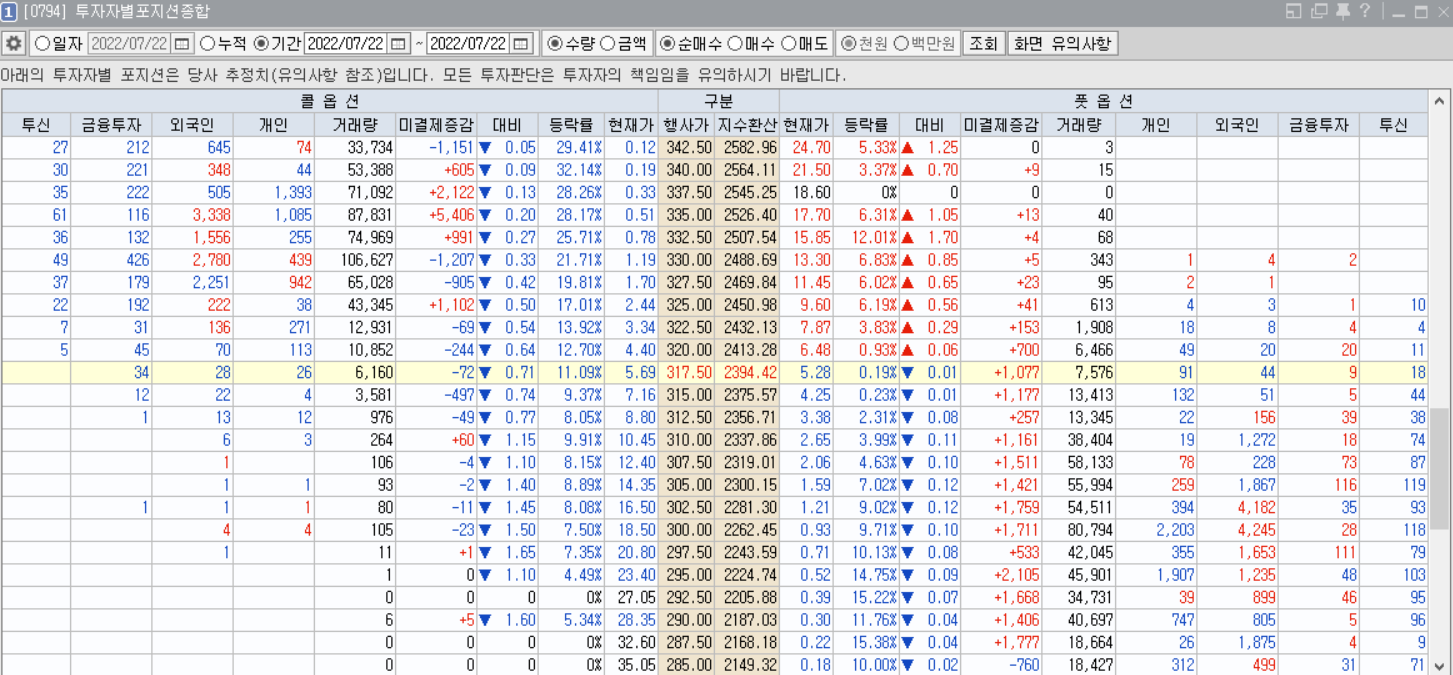Click the call-side 외국인 column header
The image size is (1453, 675).
[x=192, y=125]
